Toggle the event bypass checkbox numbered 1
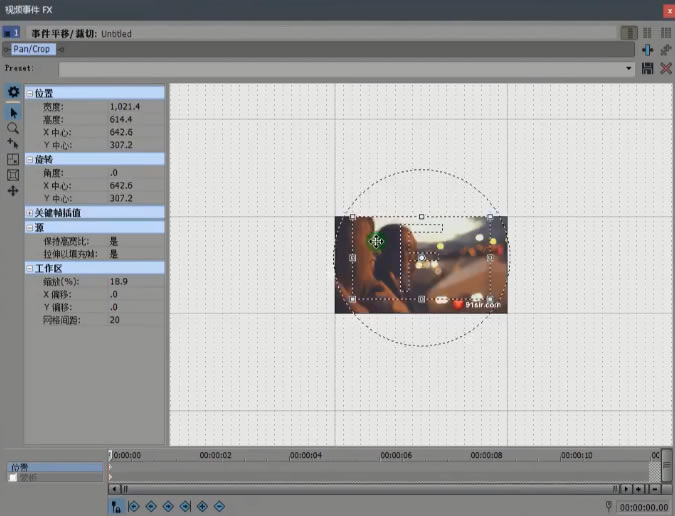The width and height of the screenshot is (675, 516). pyautogui.click(x=8, y=33)
